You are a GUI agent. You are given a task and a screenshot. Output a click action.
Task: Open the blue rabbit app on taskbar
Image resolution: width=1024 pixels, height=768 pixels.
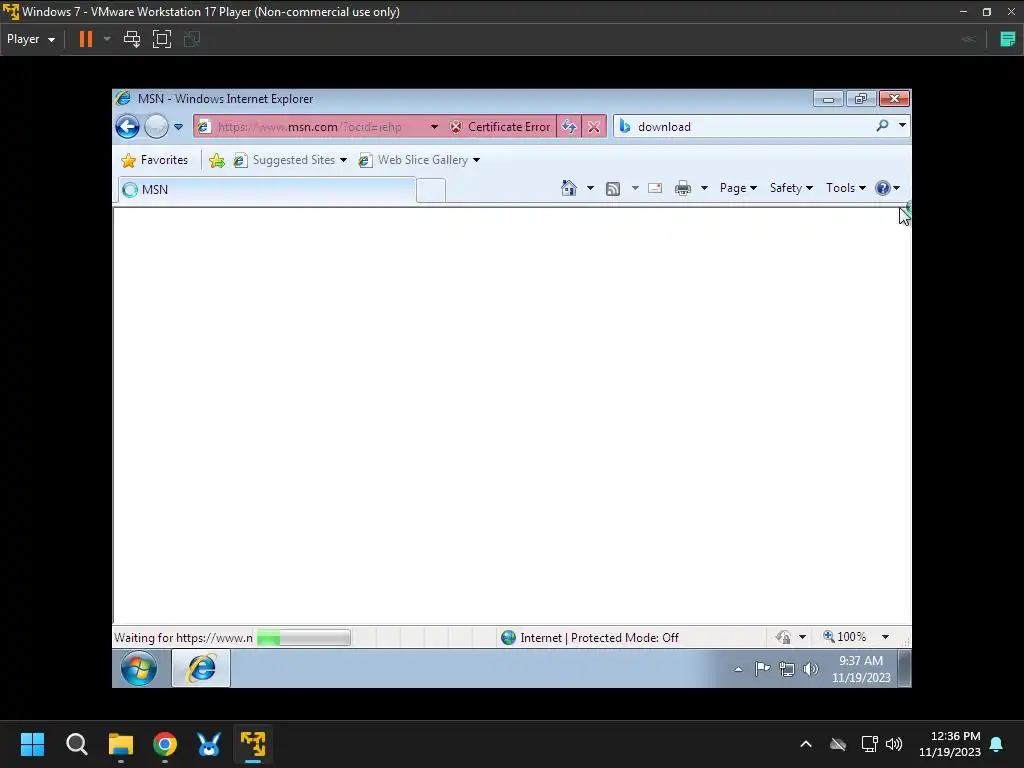(209, 744)
